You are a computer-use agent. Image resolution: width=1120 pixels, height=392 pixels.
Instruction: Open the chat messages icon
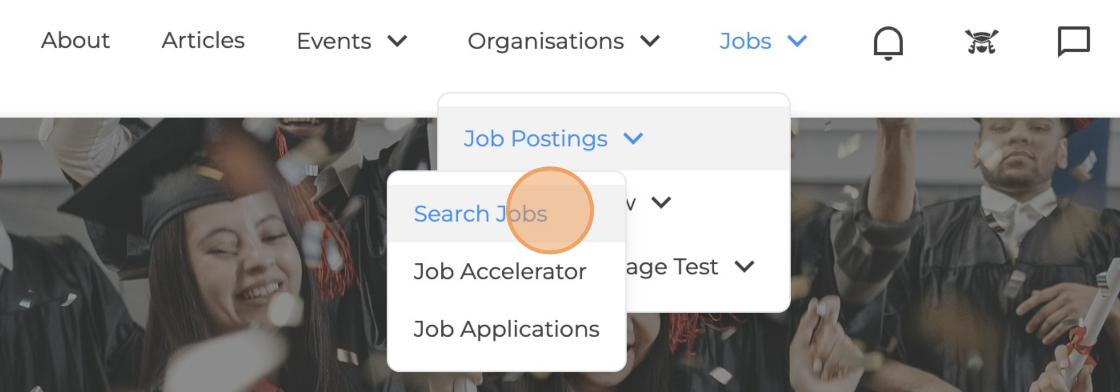pyautogui.click(x=1074, y=41)
